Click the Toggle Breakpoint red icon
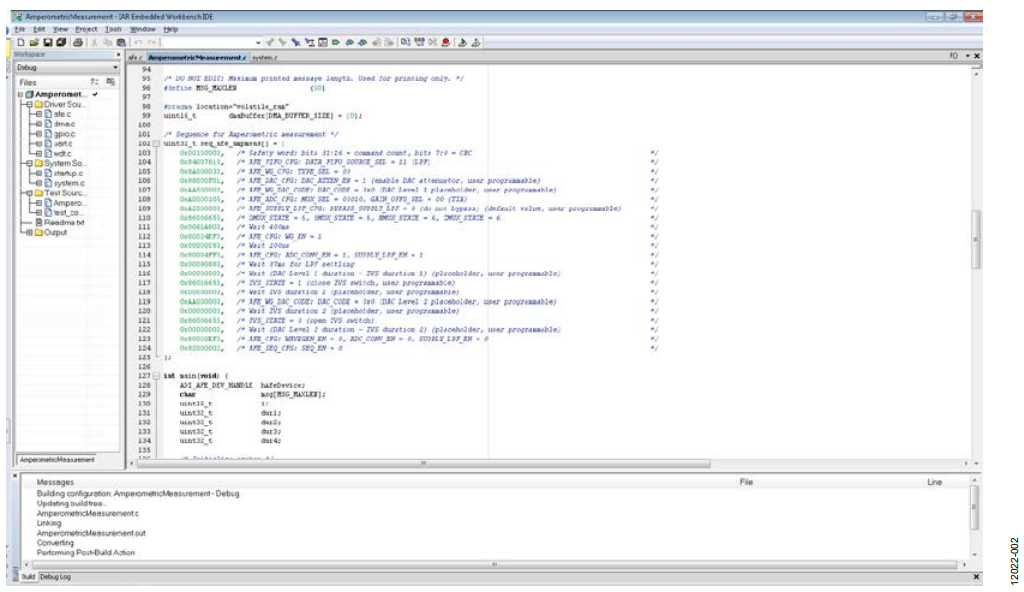1024x592 pixels. [x=445, y=43]
